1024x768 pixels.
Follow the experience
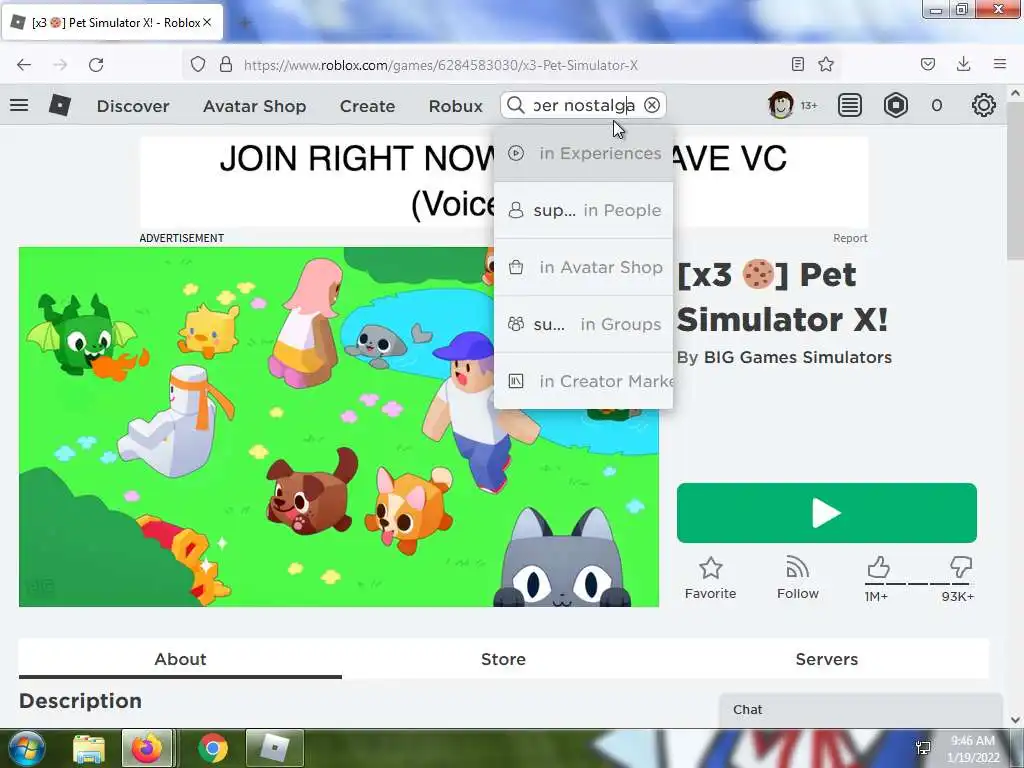[797, 578]
